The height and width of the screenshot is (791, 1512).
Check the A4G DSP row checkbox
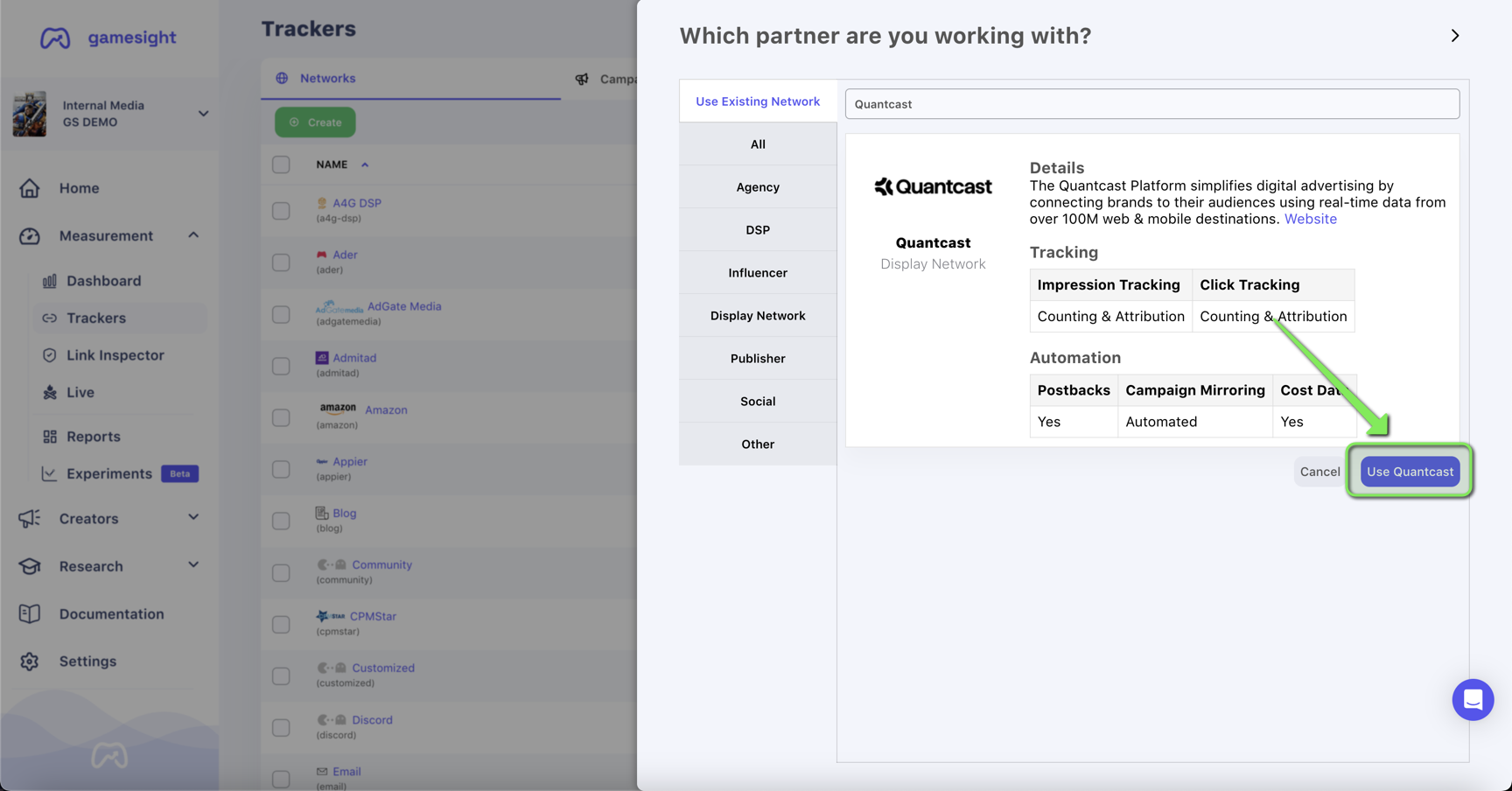(281, 211)
